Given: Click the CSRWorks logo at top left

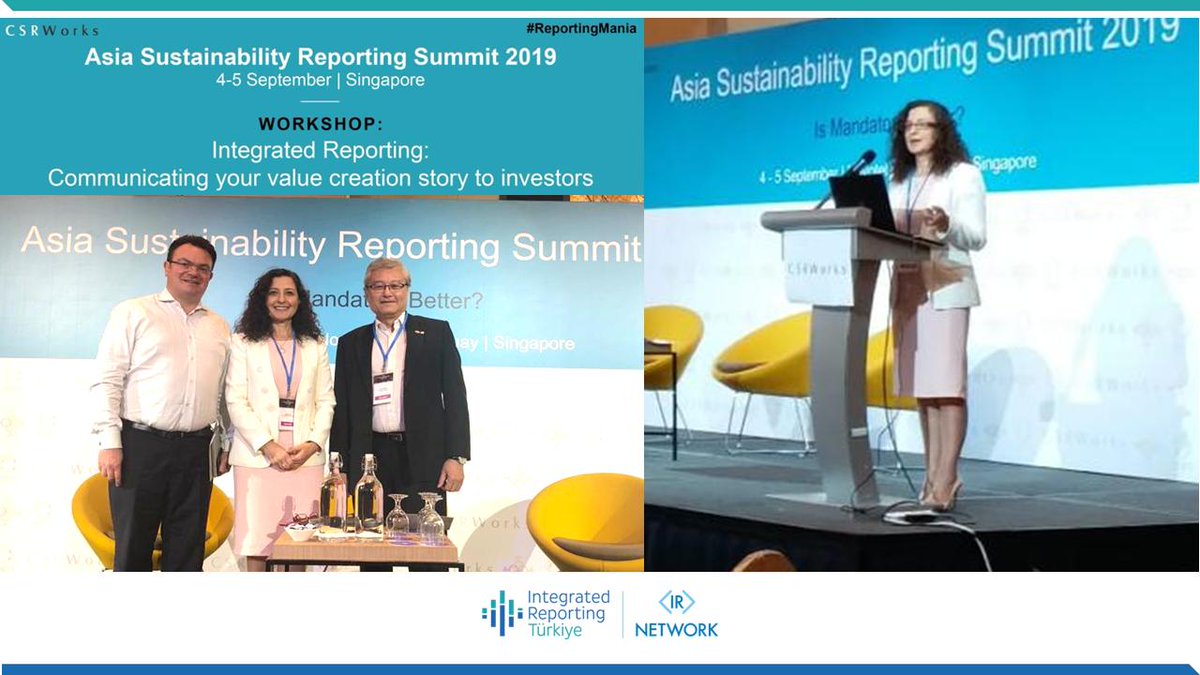Looking at the screenshot, I should 52,30.
